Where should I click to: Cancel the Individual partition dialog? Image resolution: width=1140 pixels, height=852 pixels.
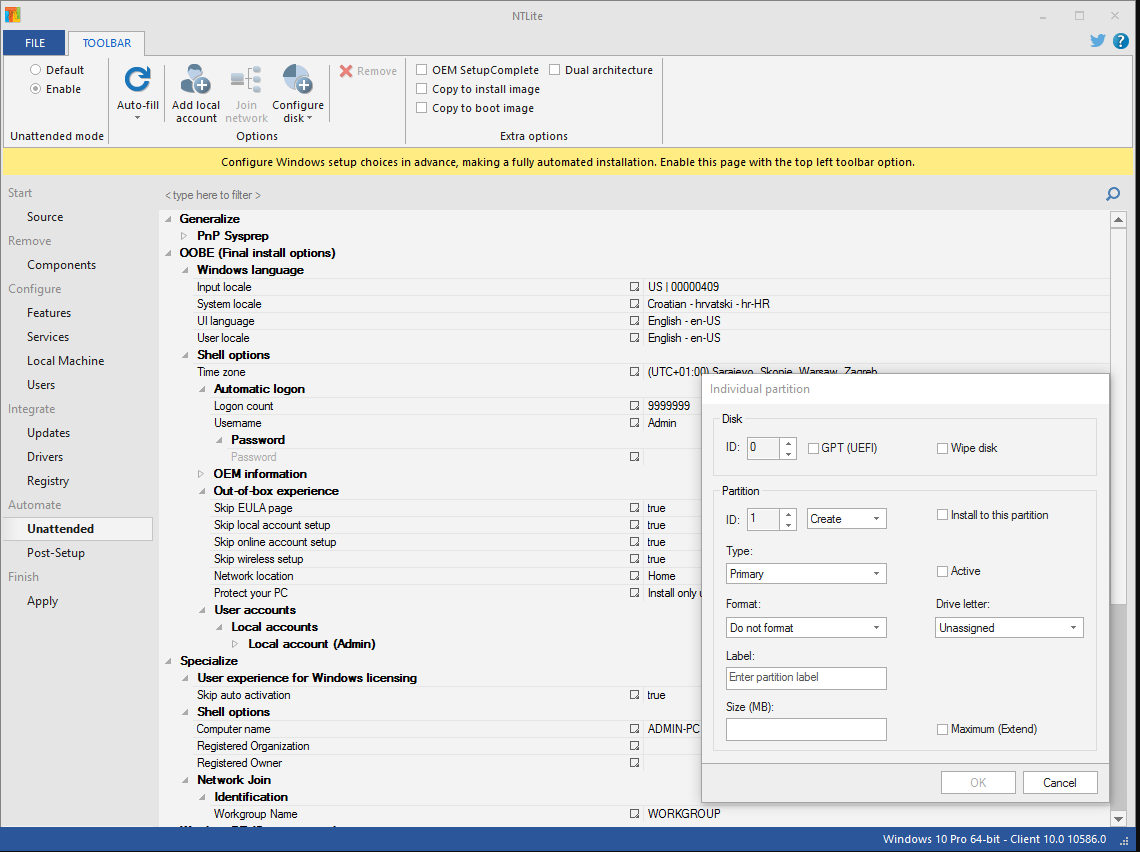pyautogui.click(x=1059, y=783)
